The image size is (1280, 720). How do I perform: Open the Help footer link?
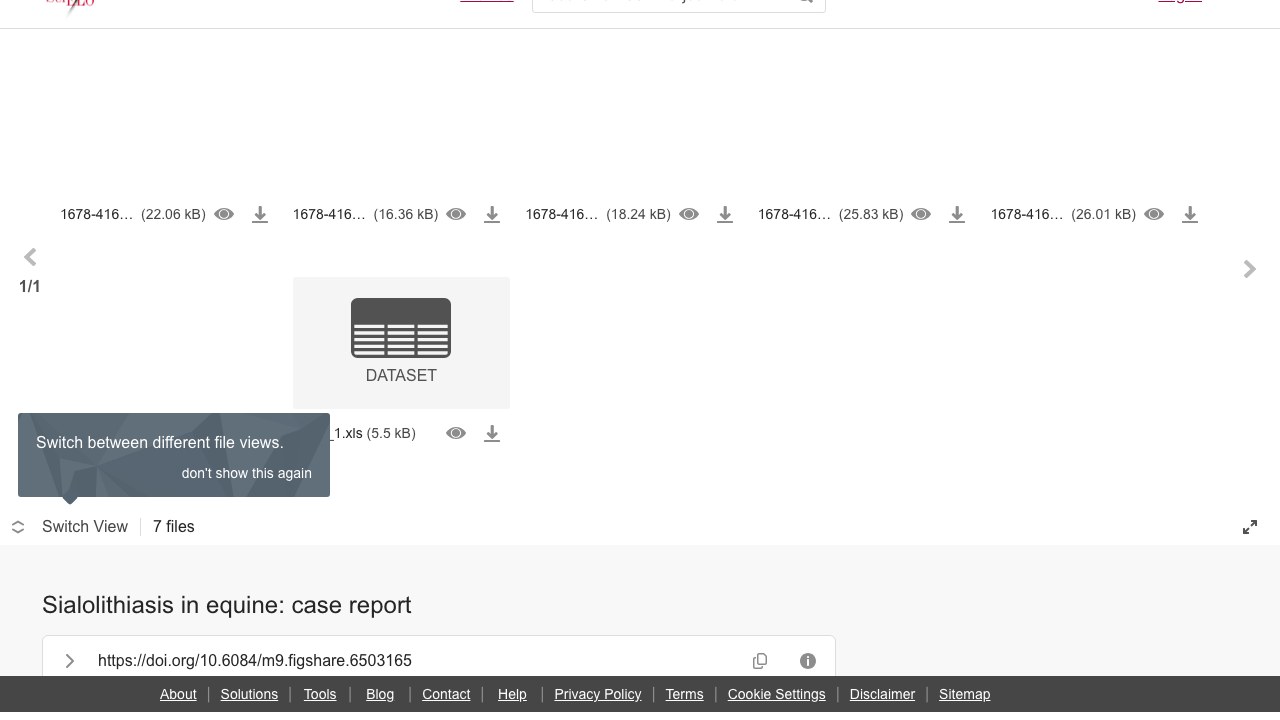pyautogui.click(x=512, y=694)
